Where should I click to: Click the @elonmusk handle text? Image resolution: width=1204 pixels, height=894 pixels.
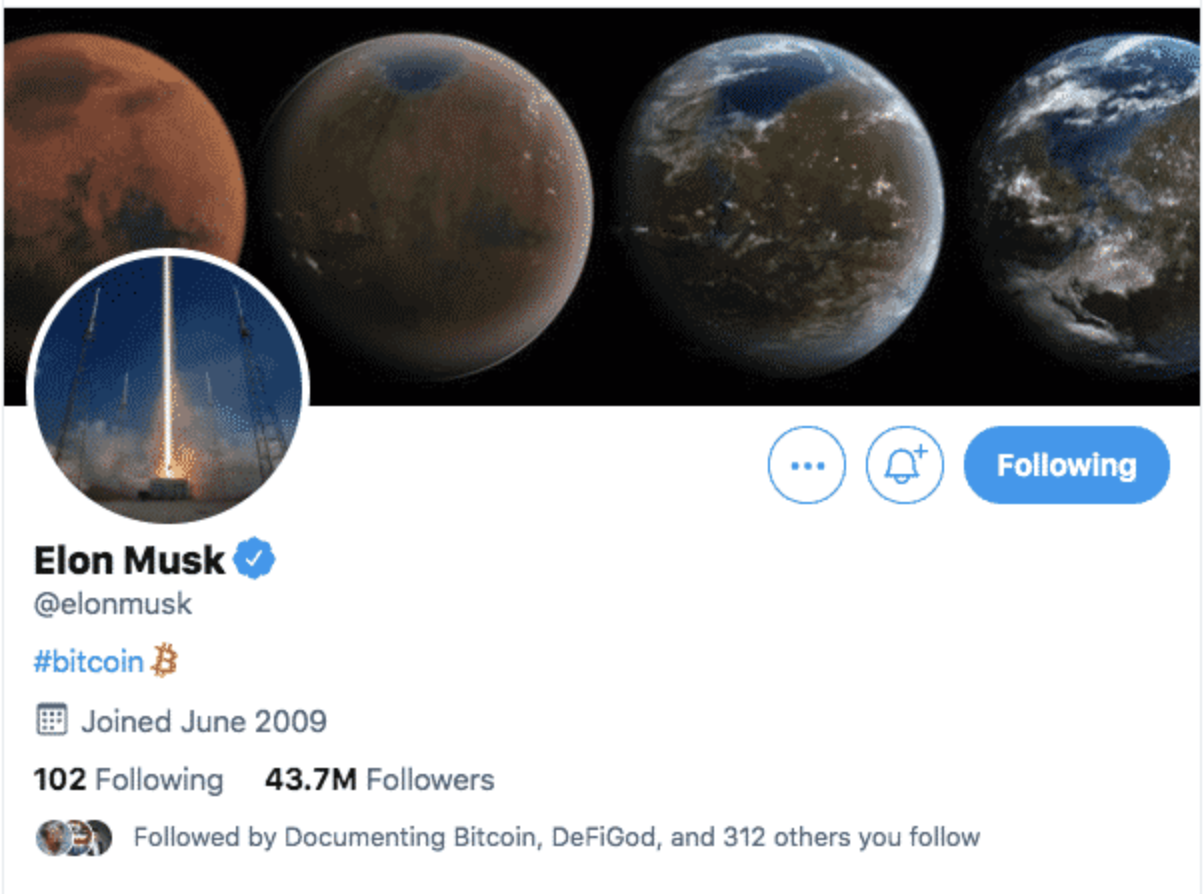pos(113,604)
